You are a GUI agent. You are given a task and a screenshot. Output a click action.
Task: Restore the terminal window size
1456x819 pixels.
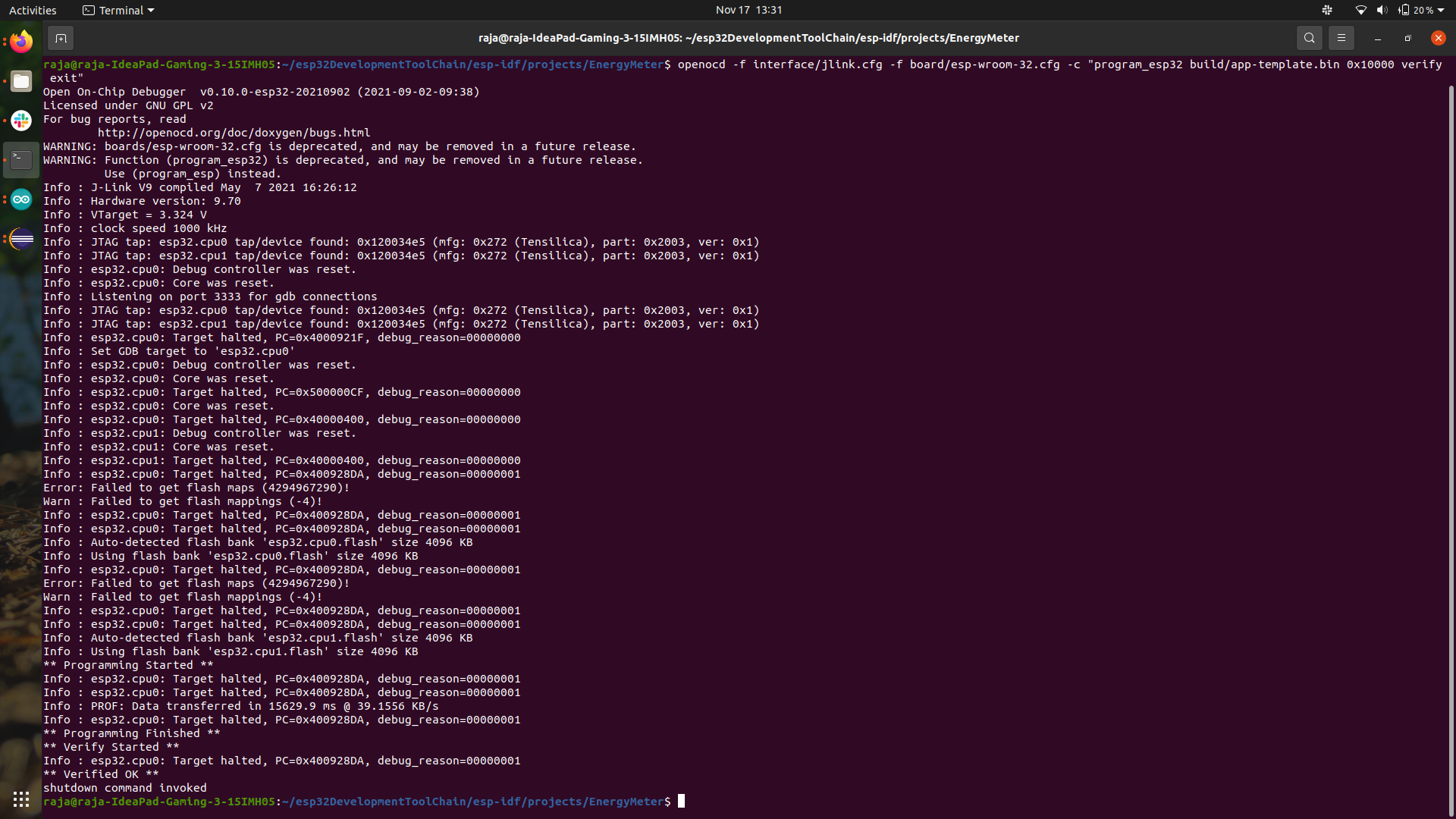point(1408,38)
